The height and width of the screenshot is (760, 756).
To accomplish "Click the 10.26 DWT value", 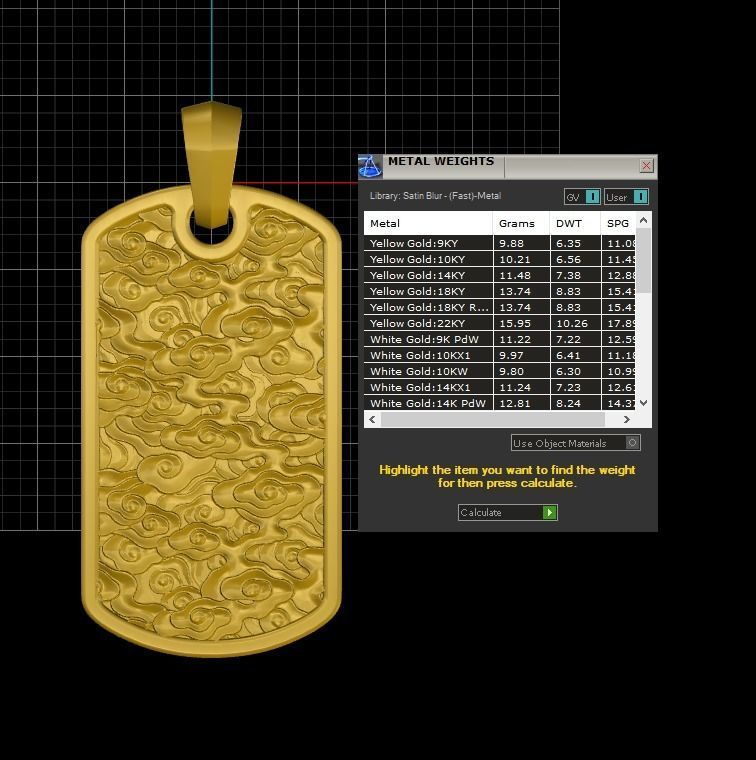I will [572, 323].
